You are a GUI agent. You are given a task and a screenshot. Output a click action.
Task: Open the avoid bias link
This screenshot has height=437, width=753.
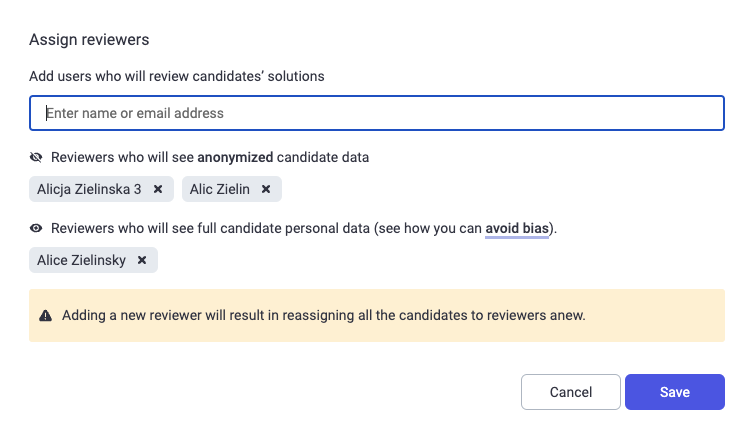[x=517, y=228]
